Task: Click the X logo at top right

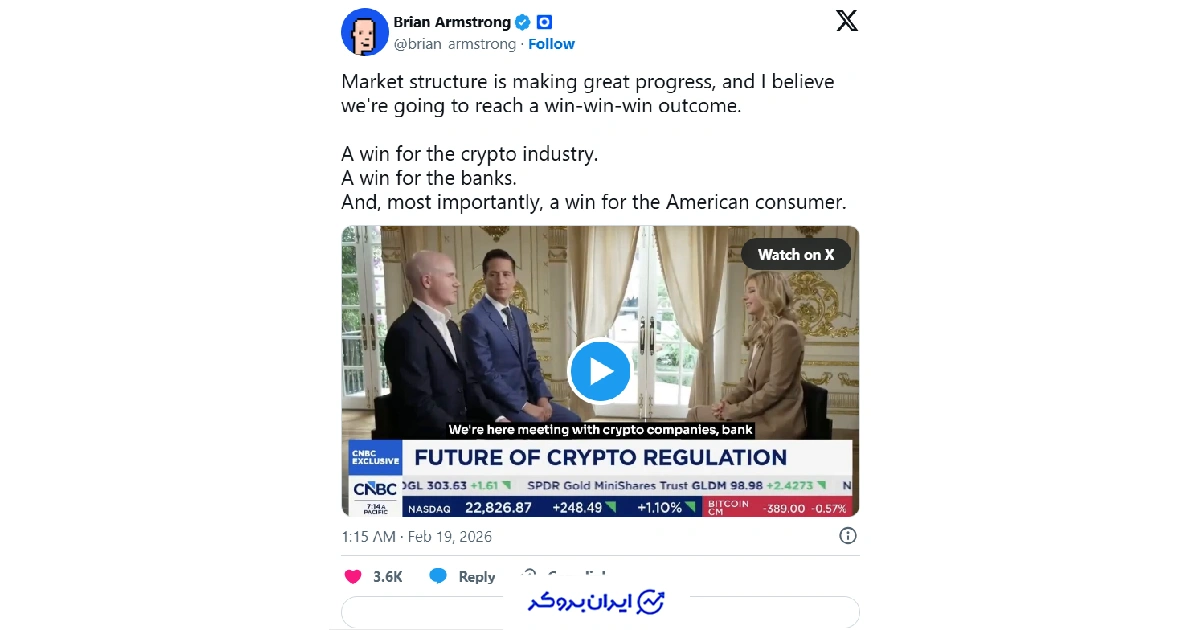Action: 846,22
